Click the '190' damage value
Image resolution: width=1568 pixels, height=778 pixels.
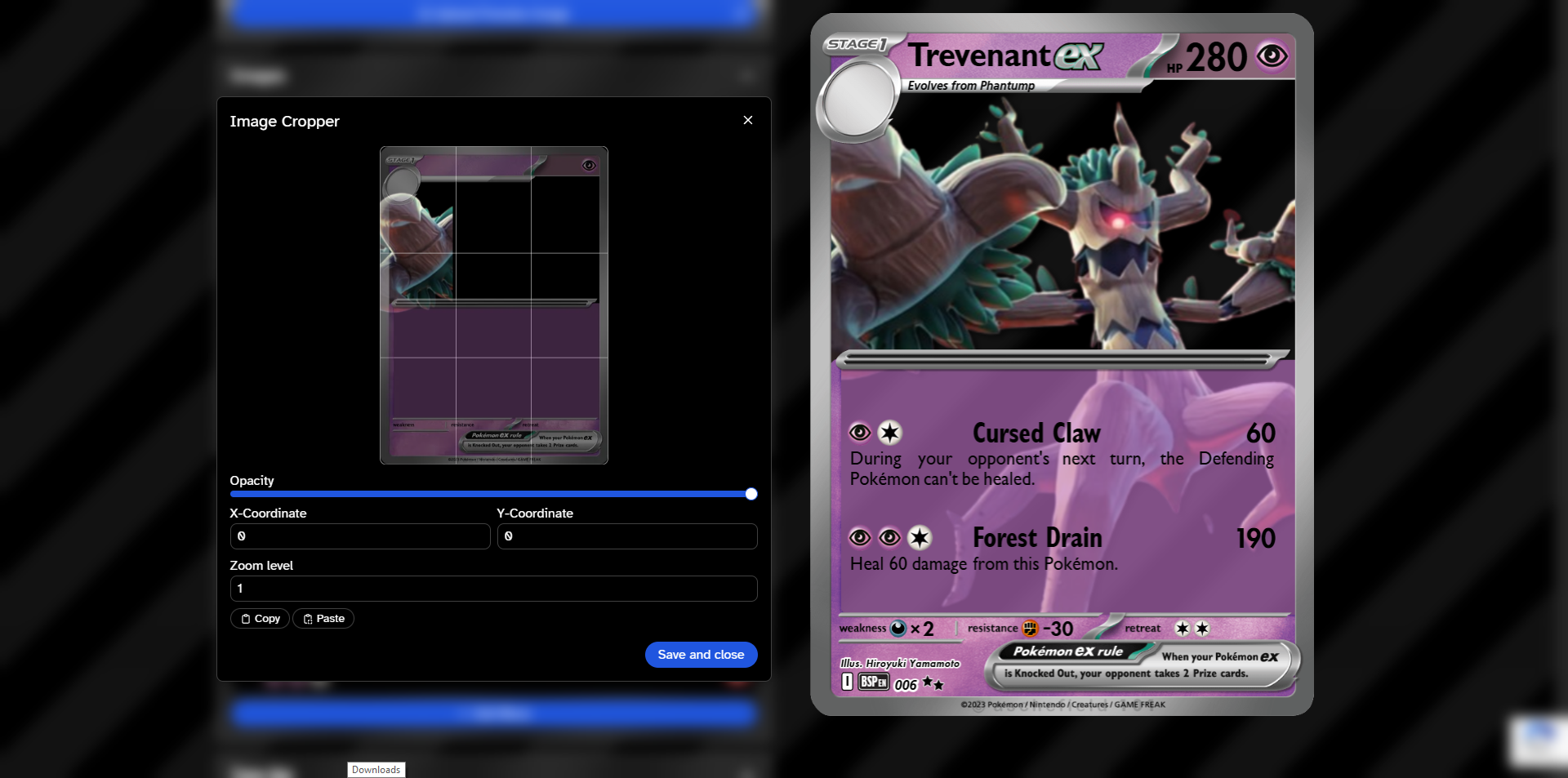(x=1255, y=539)
